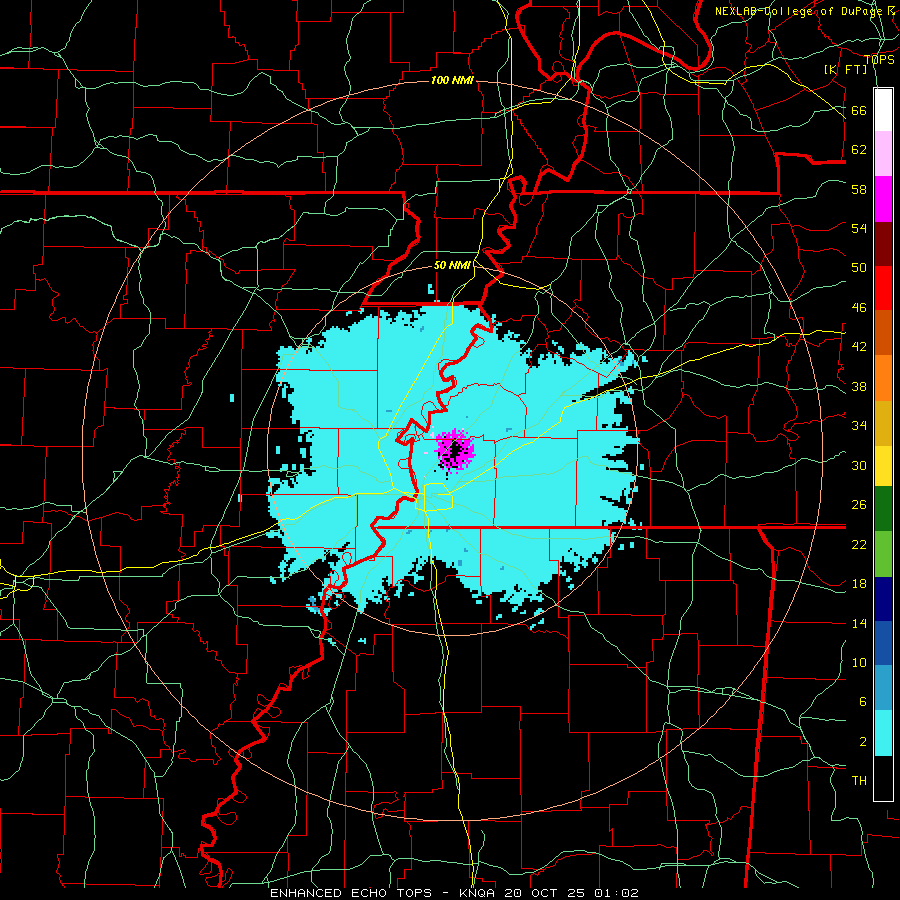Click the cyan 10 kft legend swatch
Screen dimensions: 900x900
[883, 733]
